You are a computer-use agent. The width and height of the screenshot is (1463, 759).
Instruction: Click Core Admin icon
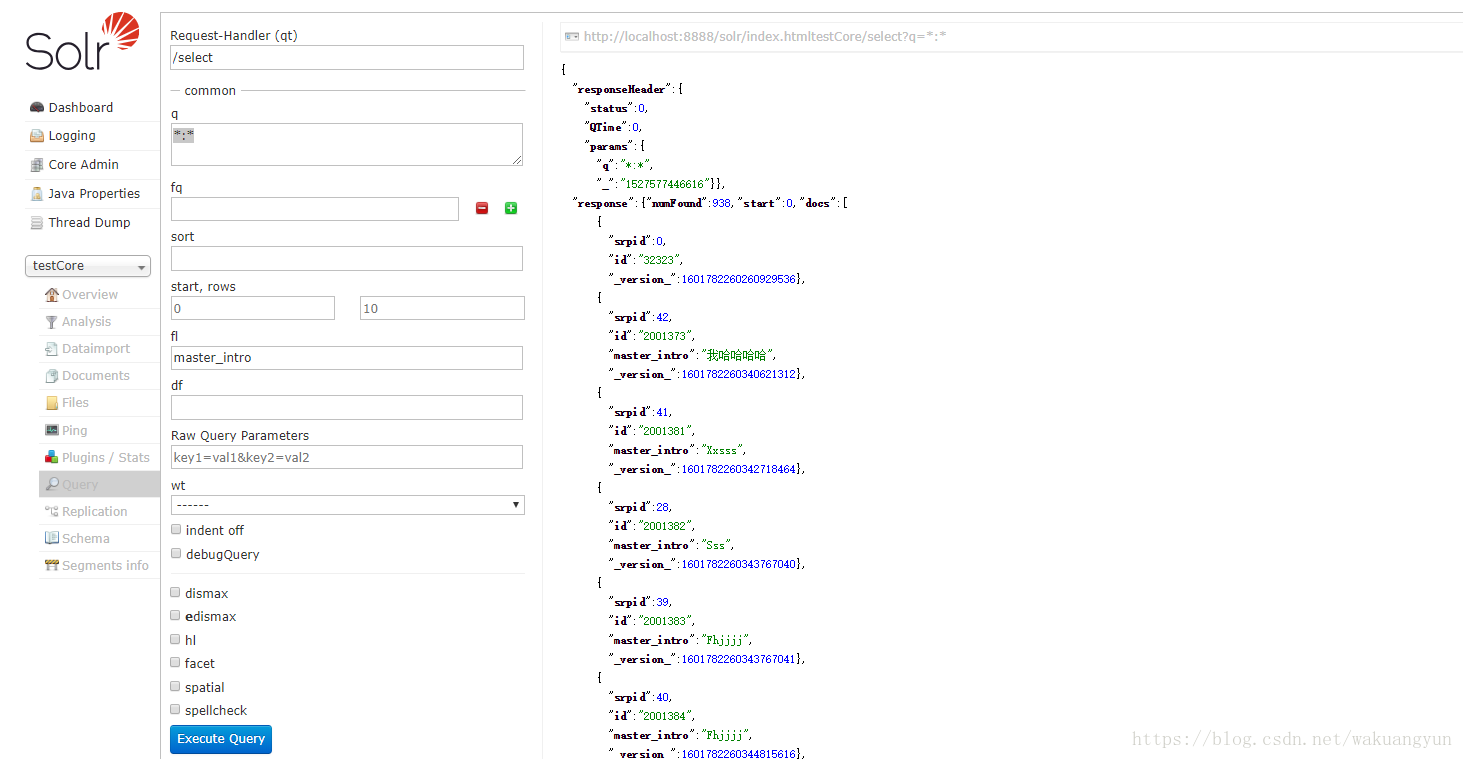click(x=37, y=165)
